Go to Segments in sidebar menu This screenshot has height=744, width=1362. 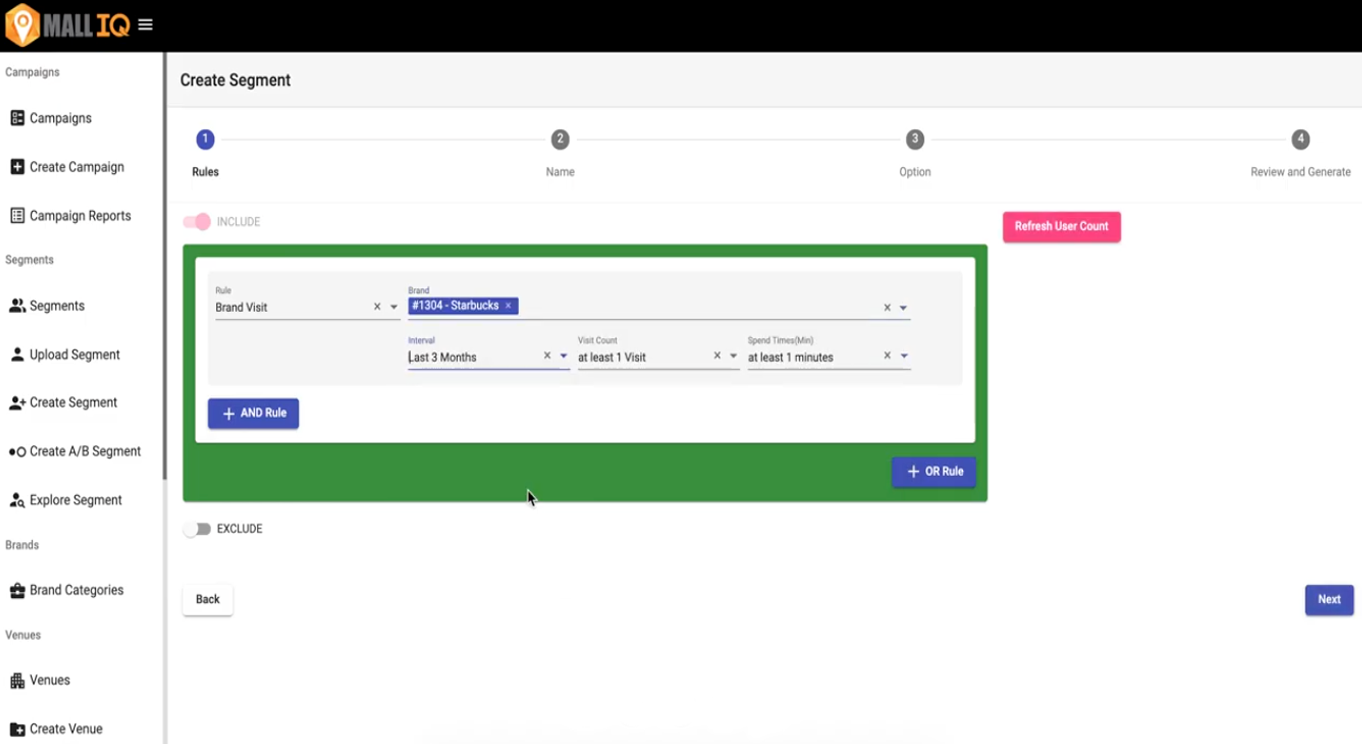pos(57,306)
